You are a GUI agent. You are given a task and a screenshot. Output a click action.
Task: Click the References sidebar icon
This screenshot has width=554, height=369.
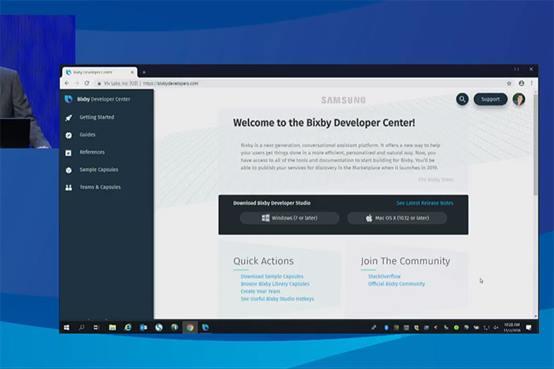pos(69,153)
